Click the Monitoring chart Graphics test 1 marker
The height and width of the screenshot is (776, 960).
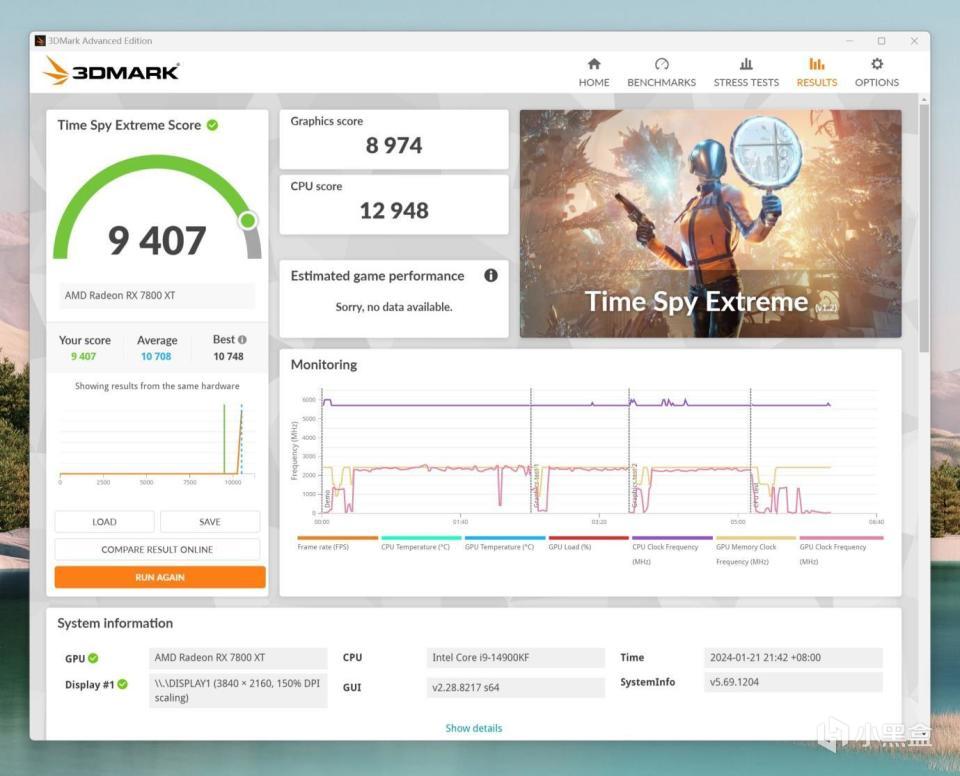pyautogui.click(x=537, y=487)
